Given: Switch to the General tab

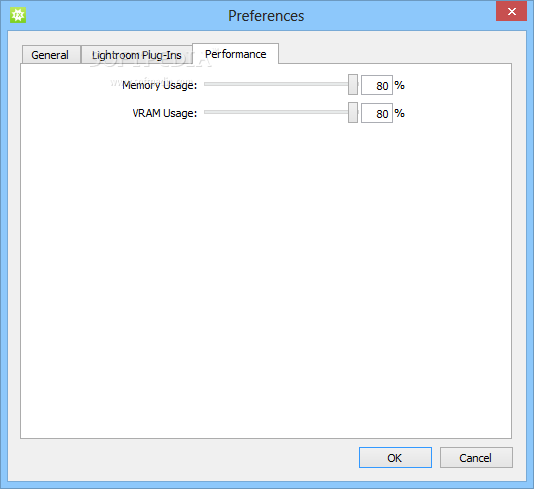Looking at the screenshot, I should (x=51, y=54).
